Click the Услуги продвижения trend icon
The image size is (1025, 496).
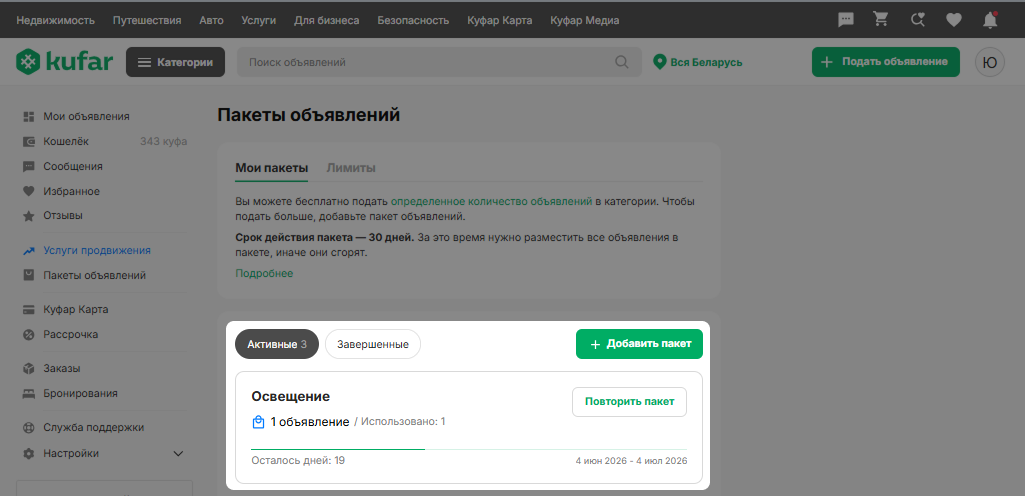(28, 250)
